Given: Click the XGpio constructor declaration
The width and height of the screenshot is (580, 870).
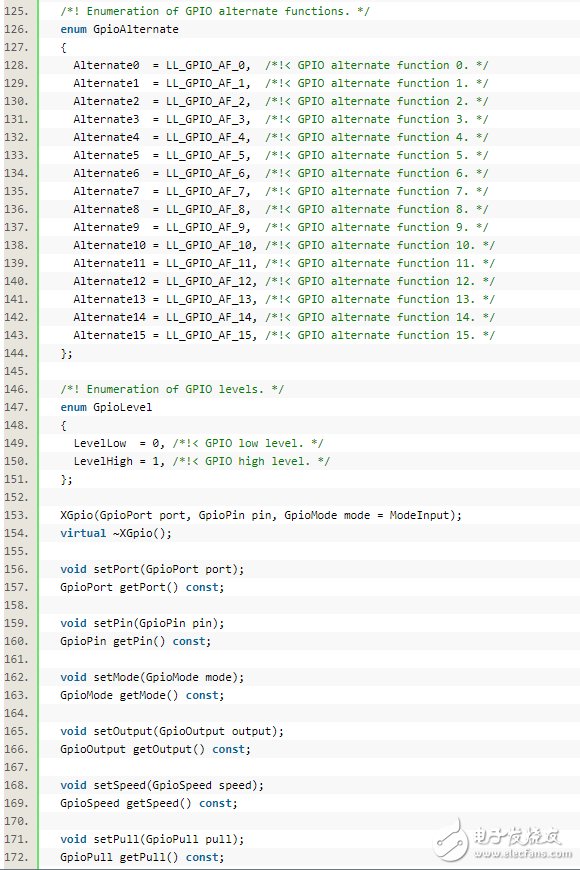Looking at the screenshot, I should coord(261,515).
